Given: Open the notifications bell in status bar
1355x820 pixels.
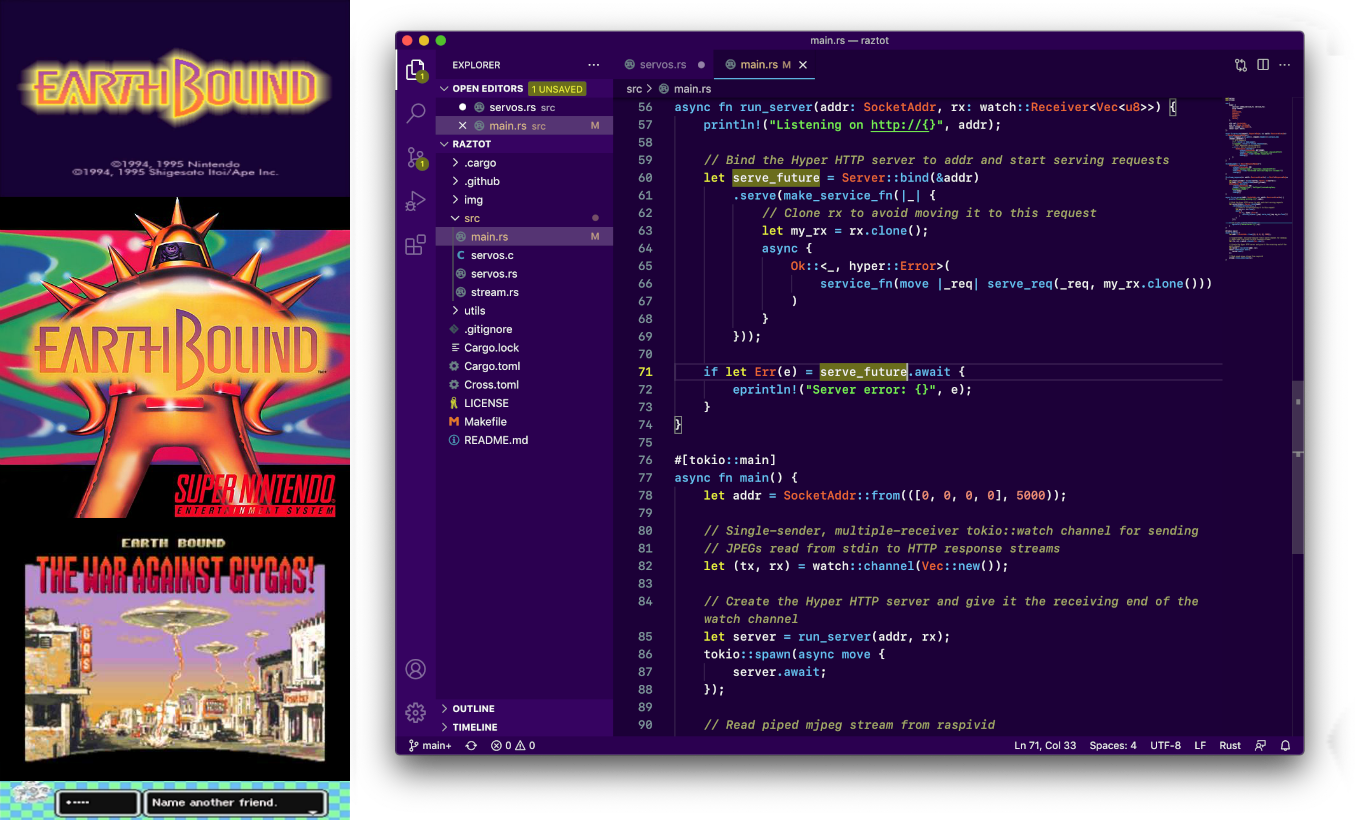Looking at the screenshot, I should (1285, 745).
